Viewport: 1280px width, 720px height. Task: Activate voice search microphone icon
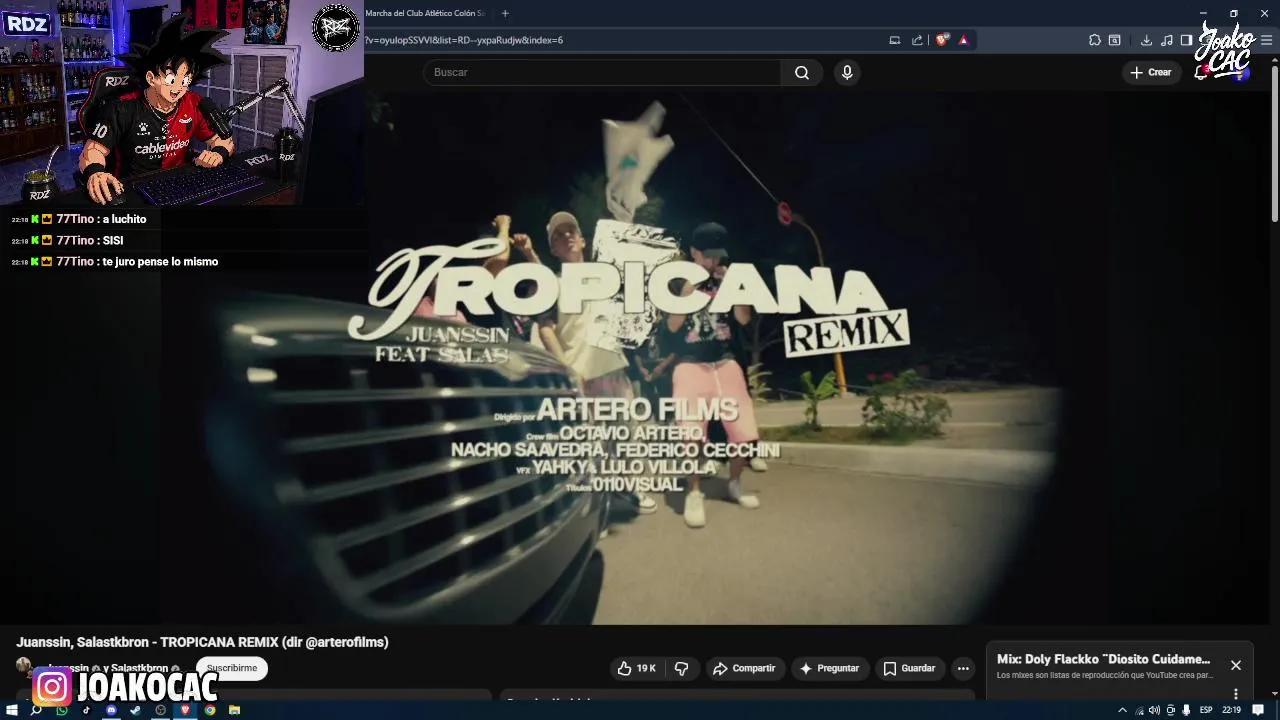point(847,72)
